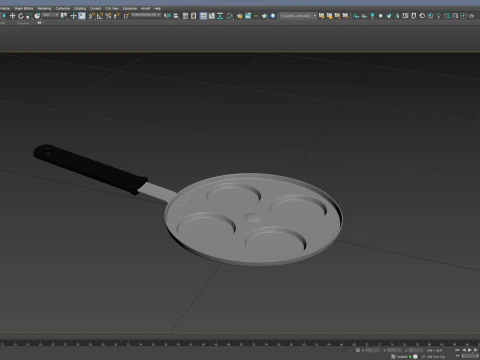This screenshot has width=480, height=360.
Task: Toggle 3D Snaps
Action: pyautogui.click(x=91, y=16)
